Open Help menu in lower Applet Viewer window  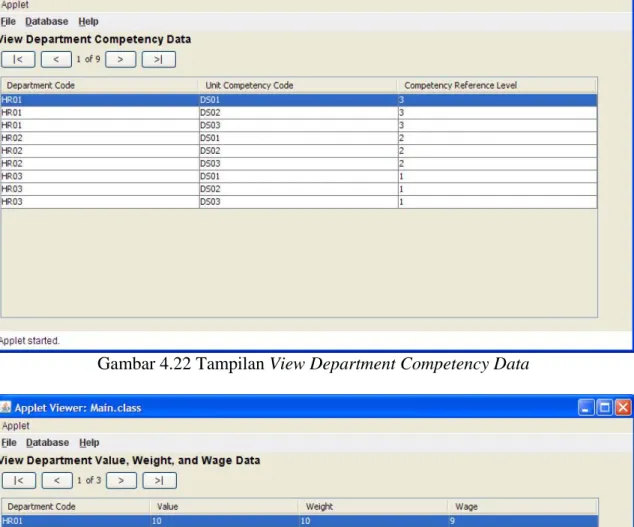click(x=89, y=443)
